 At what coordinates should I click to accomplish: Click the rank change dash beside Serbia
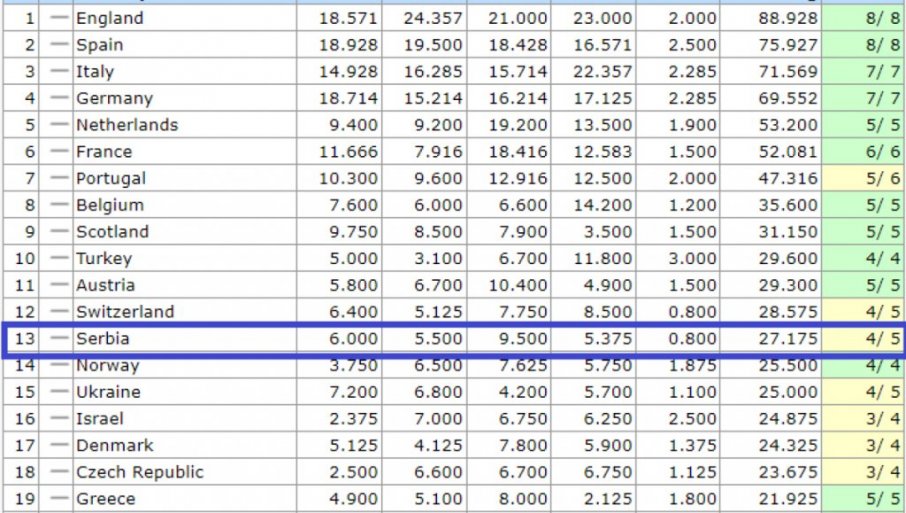point(59,339)
